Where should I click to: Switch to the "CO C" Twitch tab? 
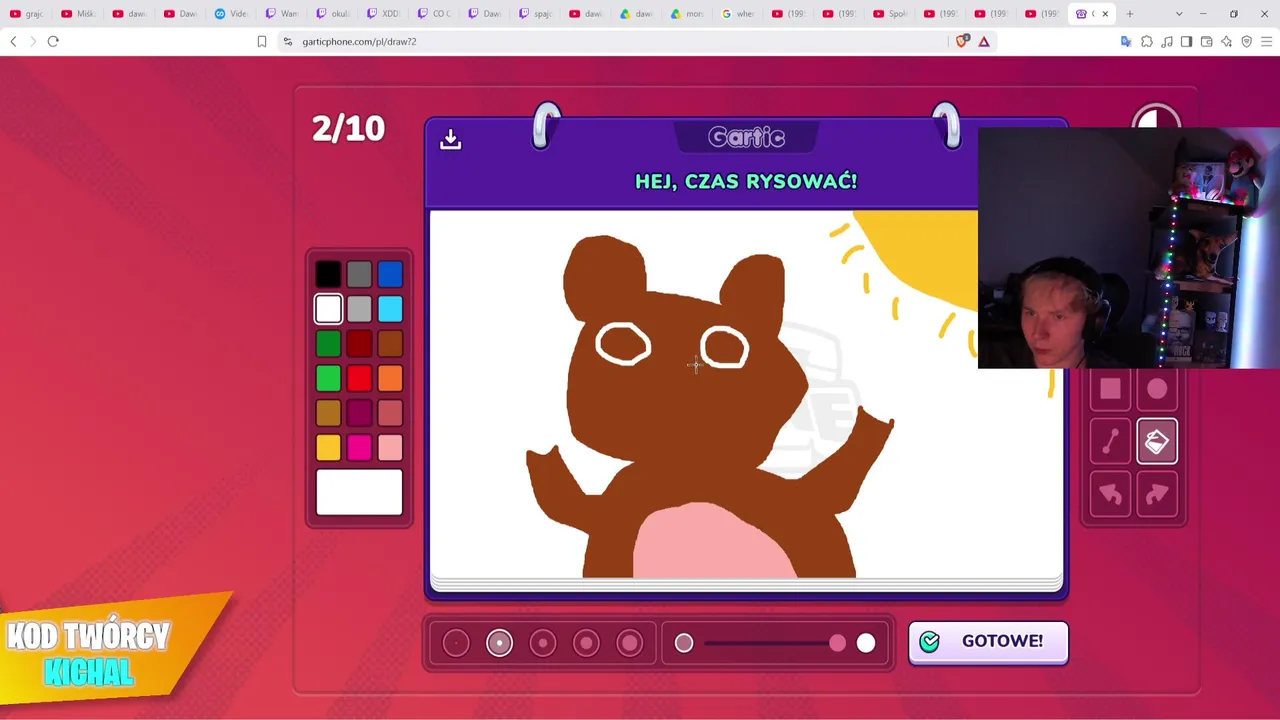coord(435,14)
